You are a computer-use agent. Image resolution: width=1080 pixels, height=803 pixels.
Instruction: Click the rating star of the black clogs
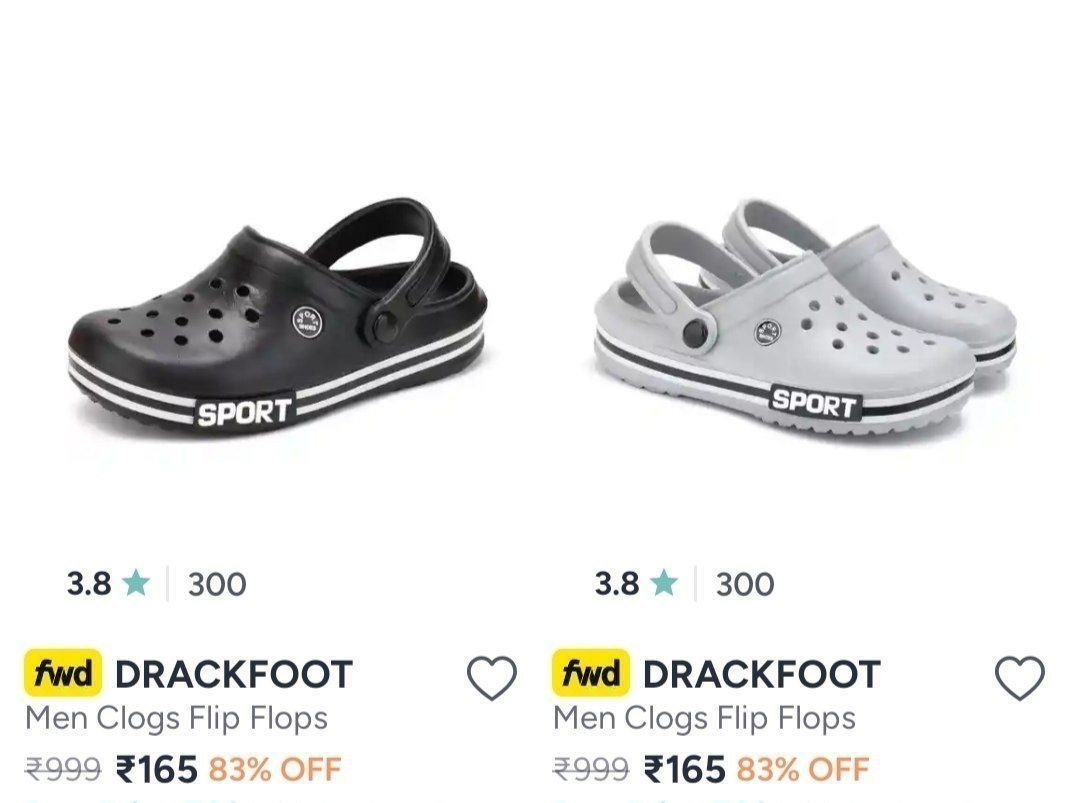point(136,583)
